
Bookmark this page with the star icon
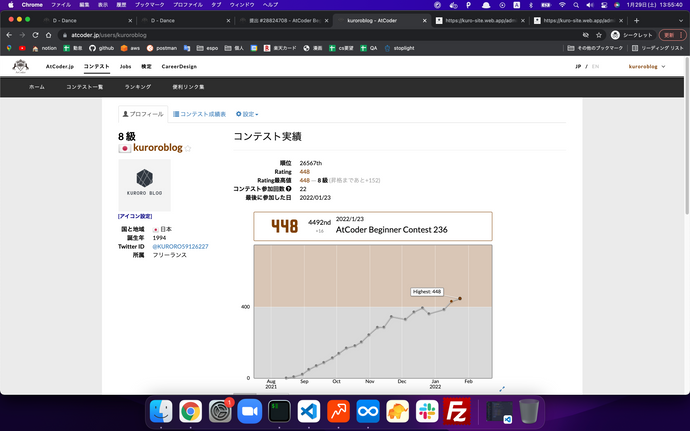[x=598, y=35]
